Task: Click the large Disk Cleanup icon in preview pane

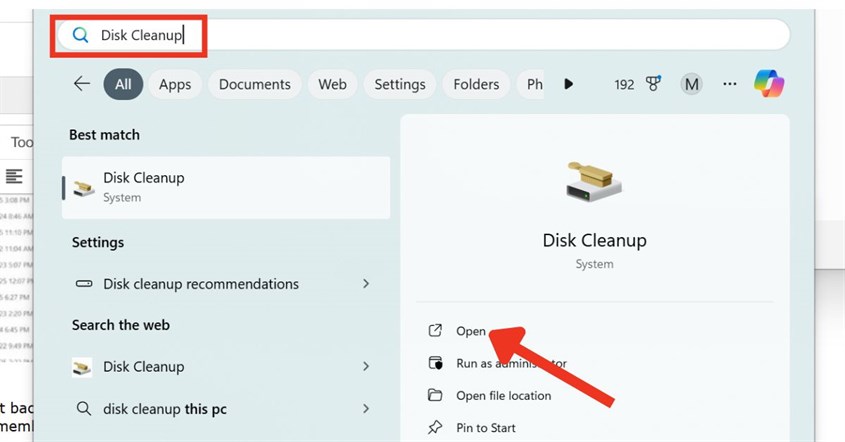Action: (x=594, y=181)
